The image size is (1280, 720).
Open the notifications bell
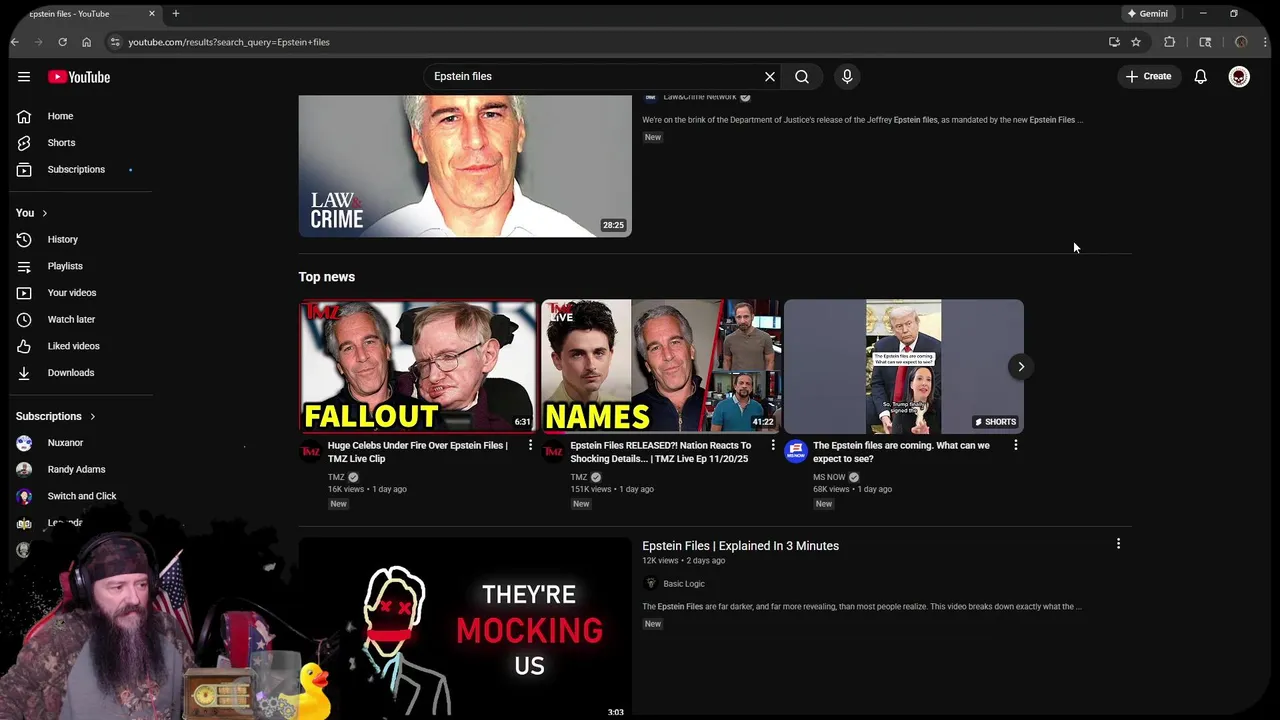1201,77
